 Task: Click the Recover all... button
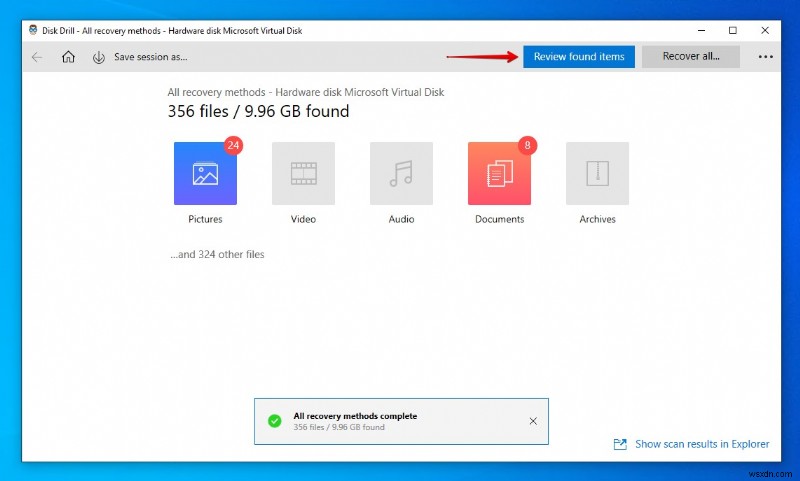(690, 57)
